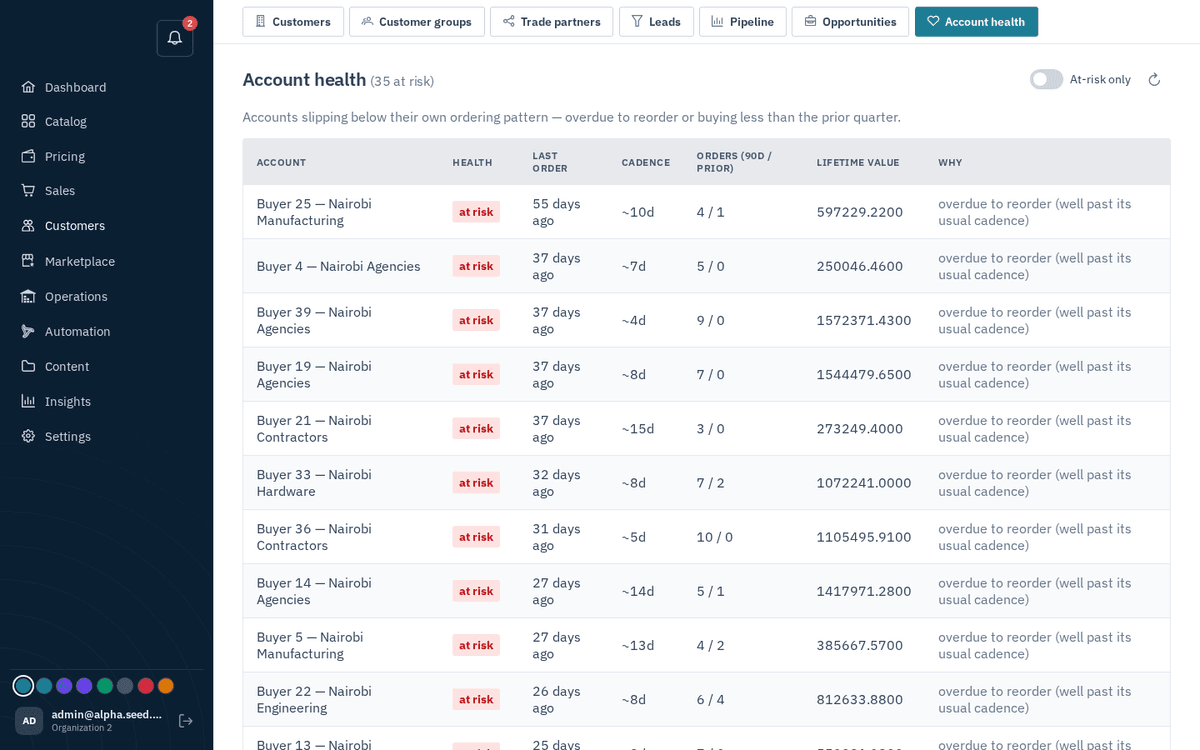1200x750 pixels.
Task: Choose the red theme color swatch
Action: [x=146, y=686]
